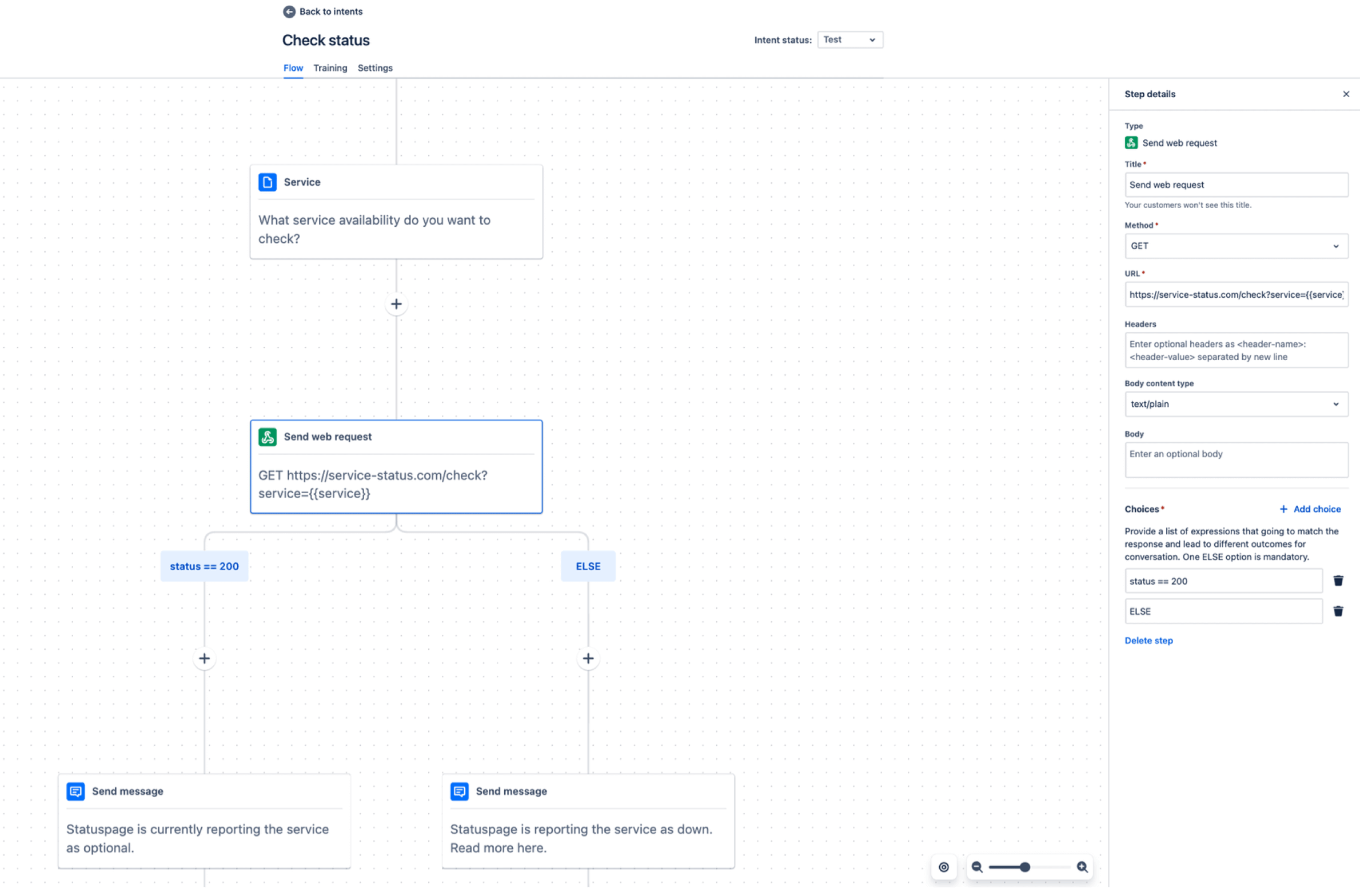Select the GET method dropdown
Image resolution: width=1372 pixels, height=888 pixels.
[1235, 245]
